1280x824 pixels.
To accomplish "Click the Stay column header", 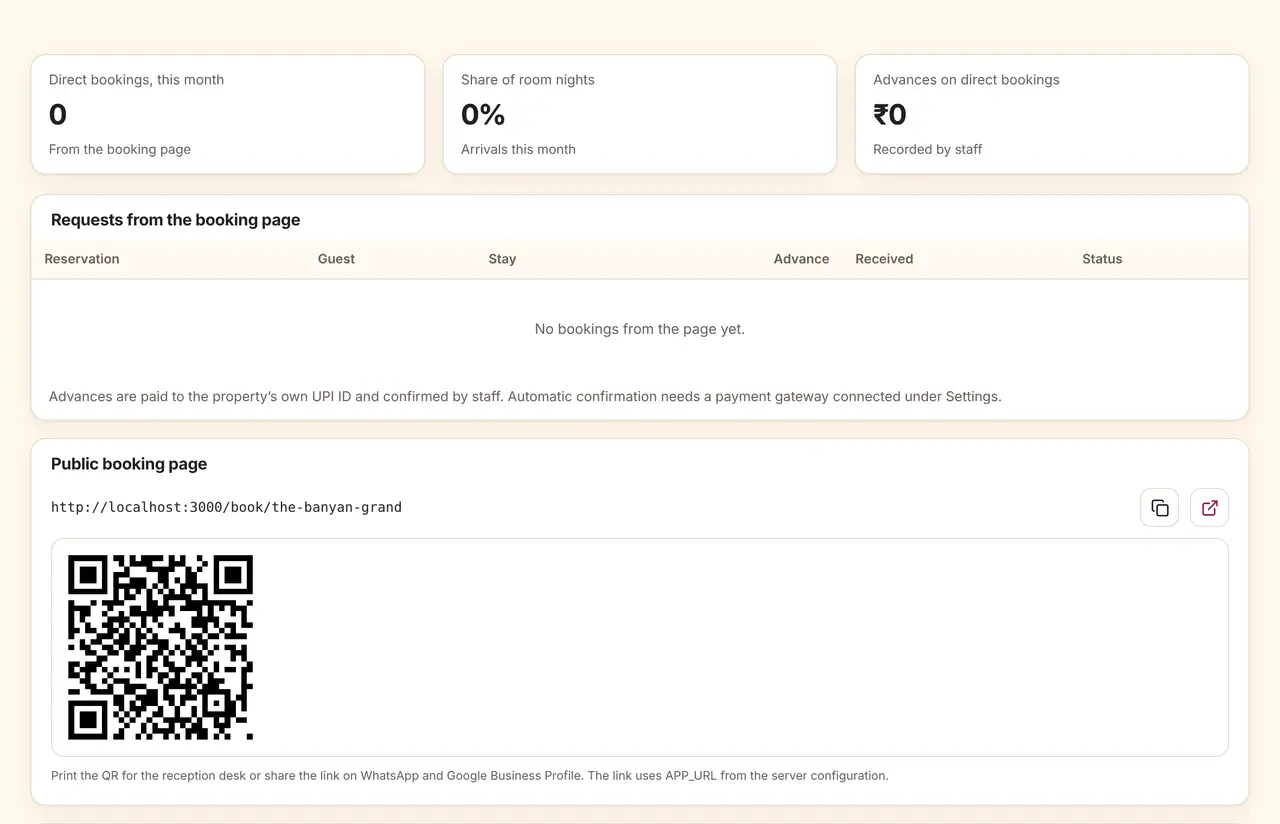I will click(502, 259).
